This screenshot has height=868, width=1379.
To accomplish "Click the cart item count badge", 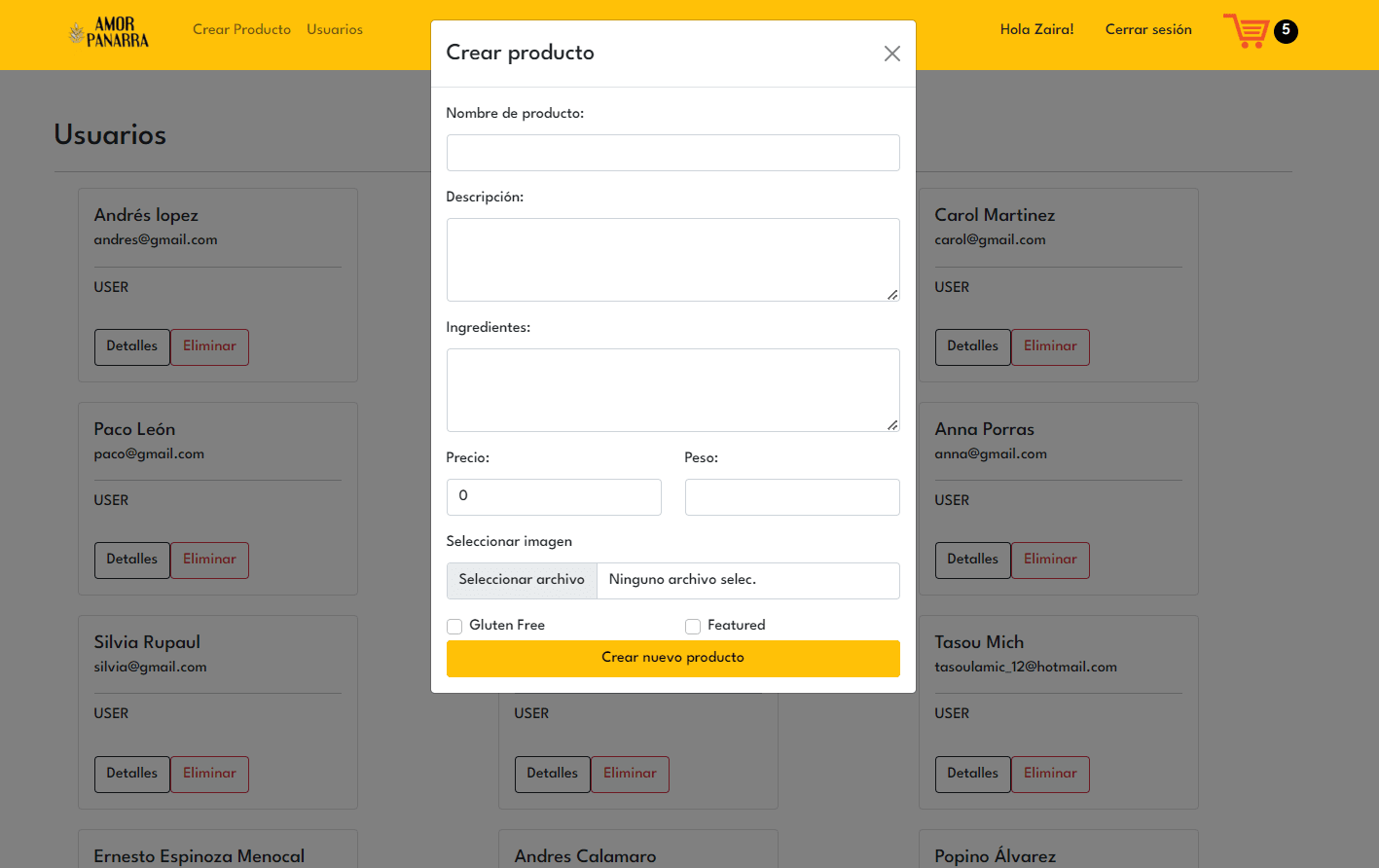I will [1286, 30].
